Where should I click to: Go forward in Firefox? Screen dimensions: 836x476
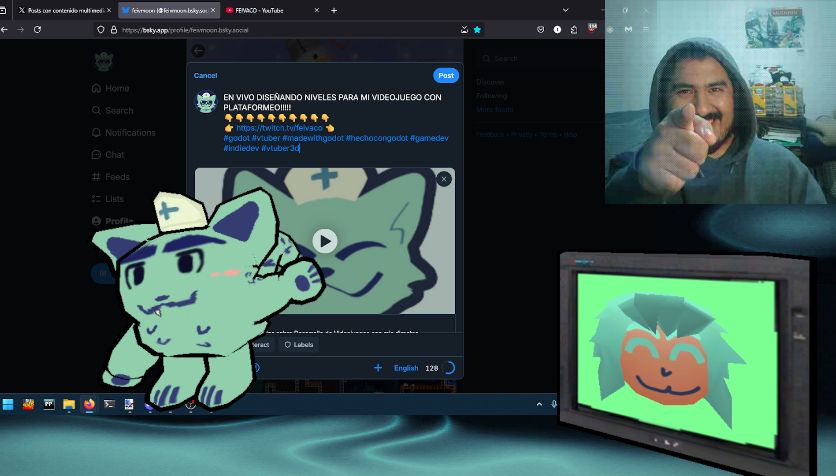[21, 30]
